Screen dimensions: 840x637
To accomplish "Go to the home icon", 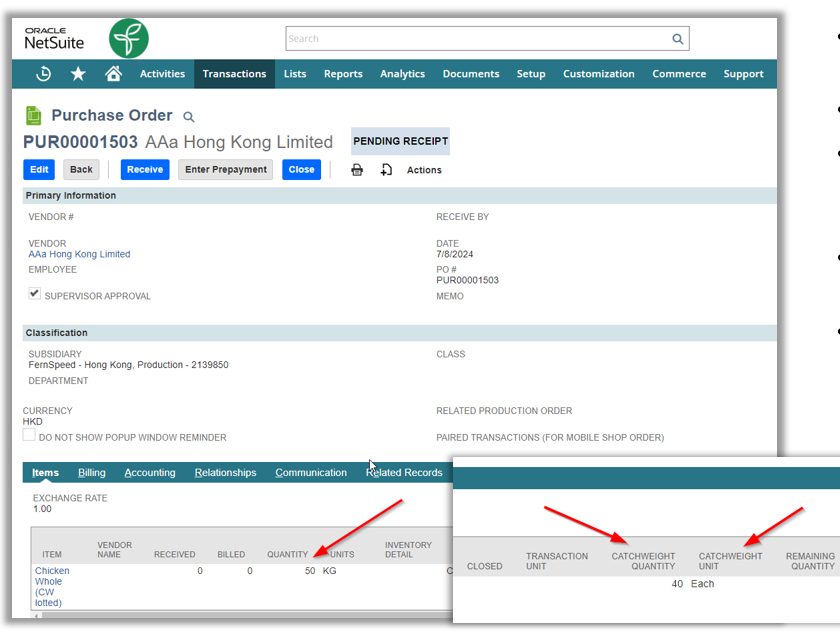I will pos(113,73).
